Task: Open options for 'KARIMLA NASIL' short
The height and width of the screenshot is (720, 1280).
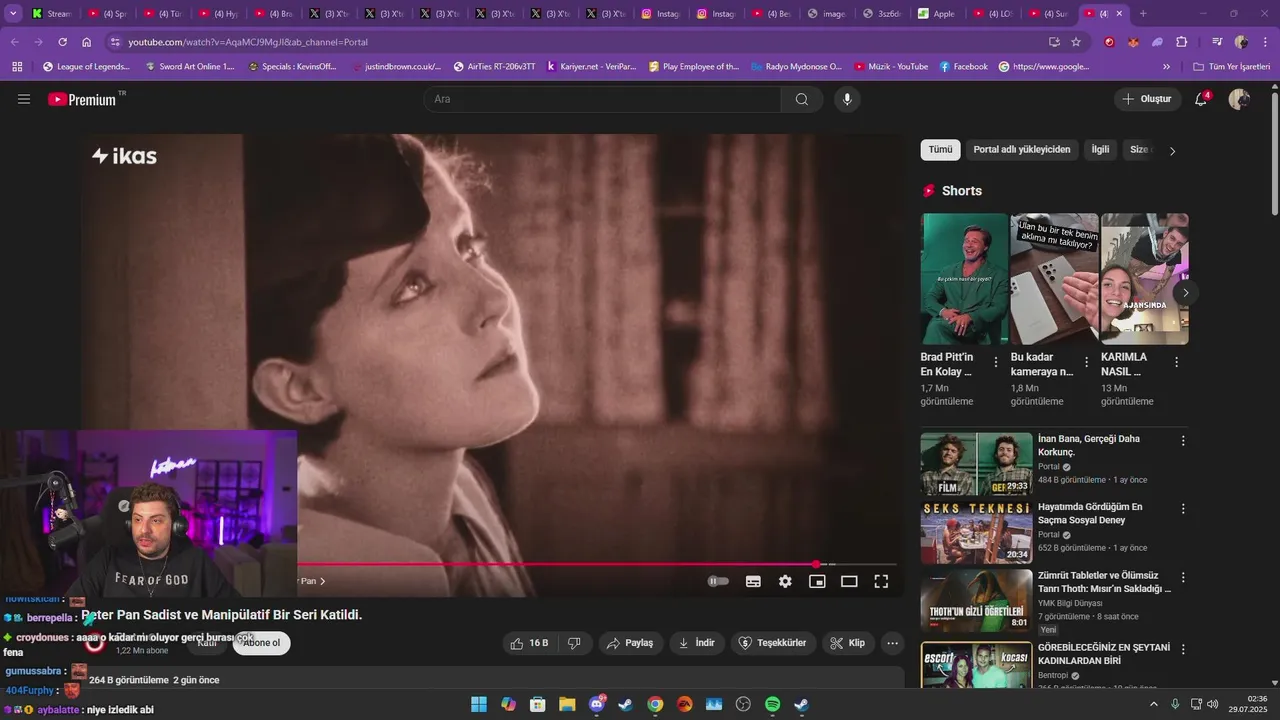Action: click(x=1176, y=362)
